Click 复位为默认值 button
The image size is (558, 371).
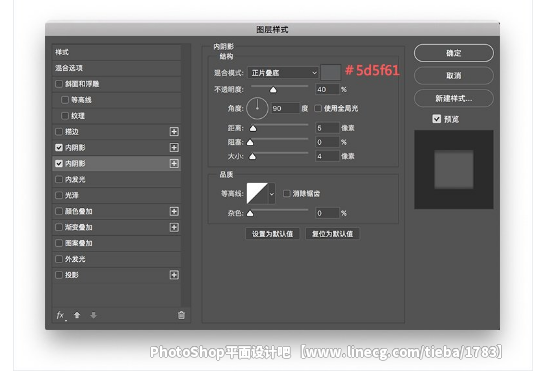332,234
